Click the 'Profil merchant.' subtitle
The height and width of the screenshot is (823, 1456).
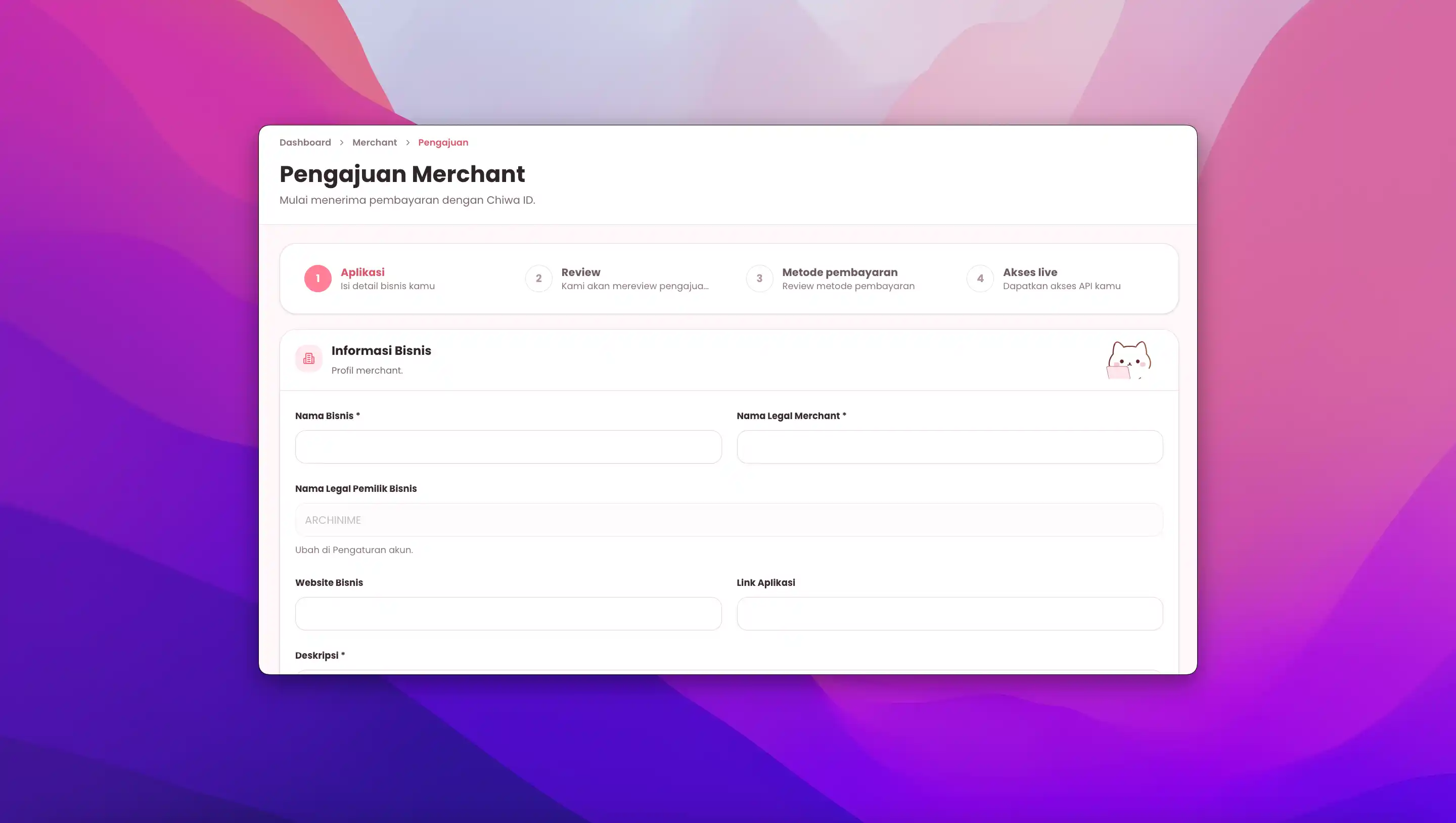tap(367, 371)
